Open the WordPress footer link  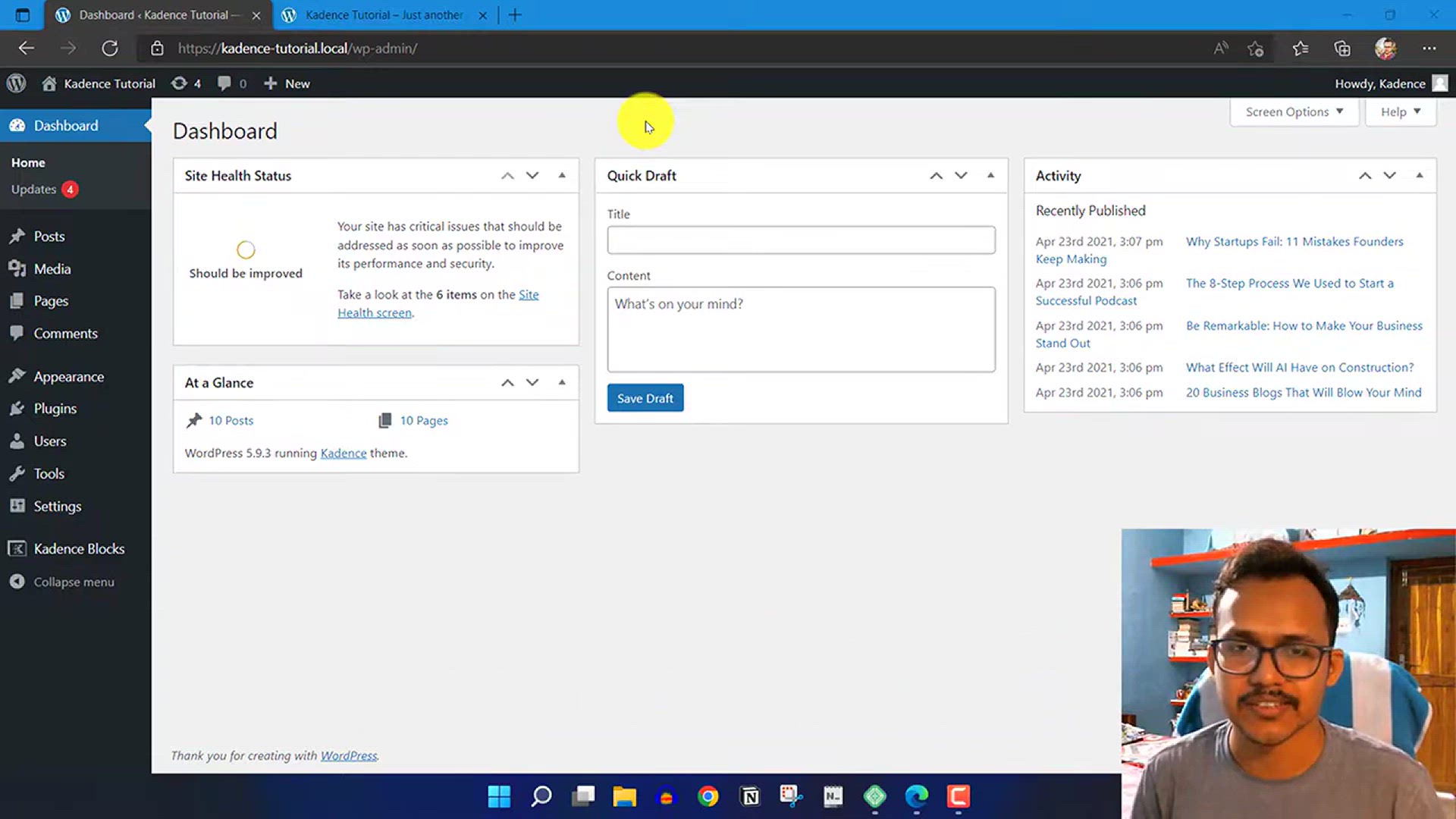coord(349,756)
